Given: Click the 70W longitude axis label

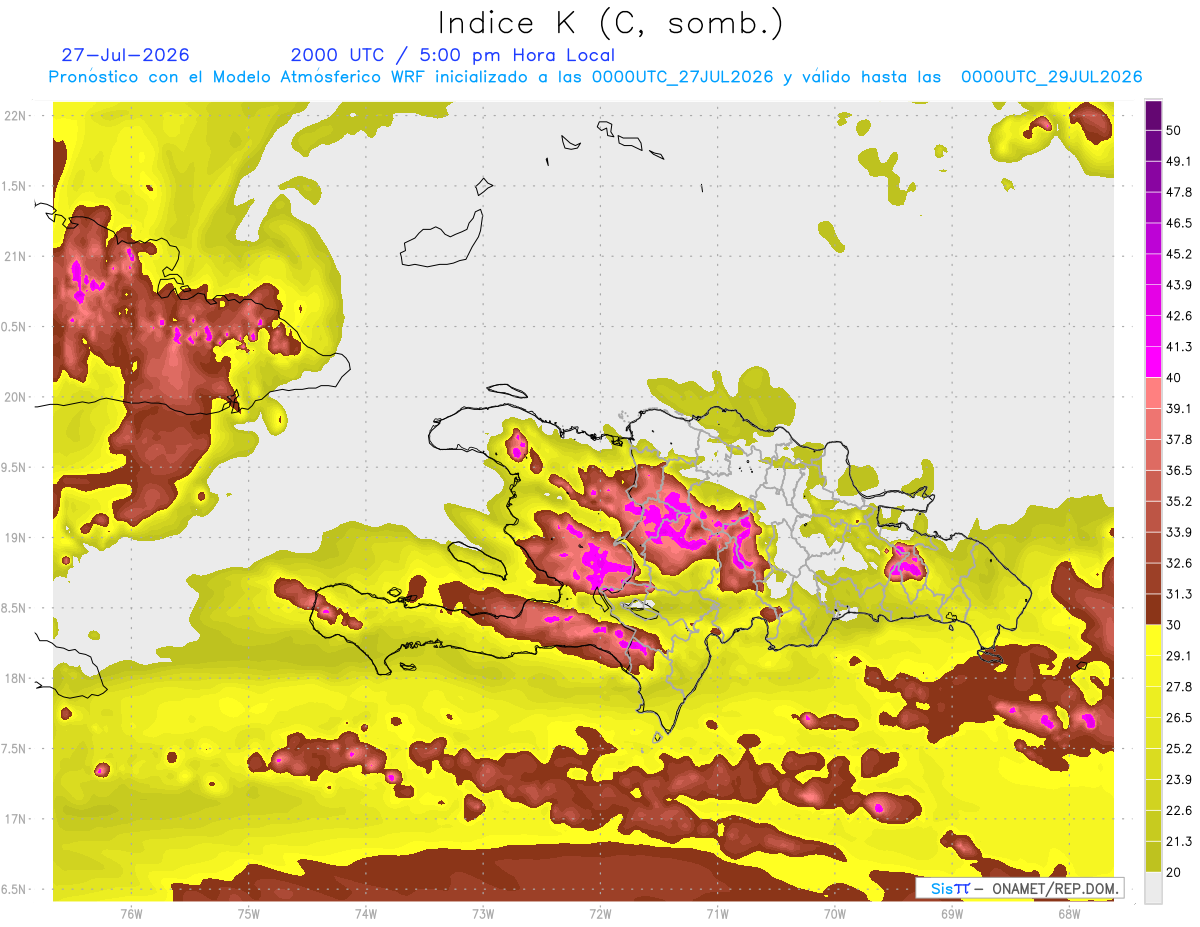Looking at the screenshot, I should tap(834, 914).
